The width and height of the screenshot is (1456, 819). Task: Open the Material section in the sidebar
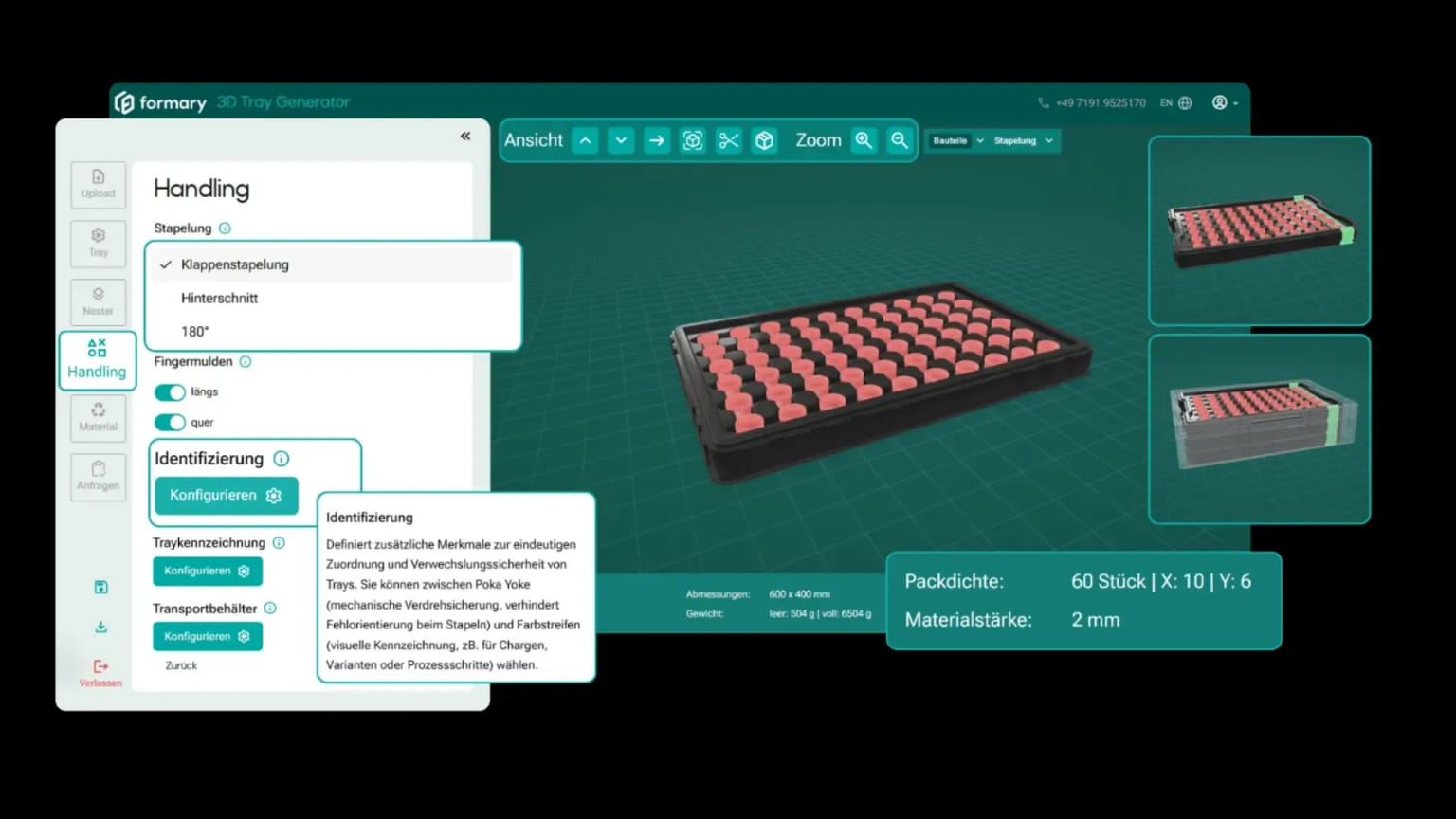[98, 418]
